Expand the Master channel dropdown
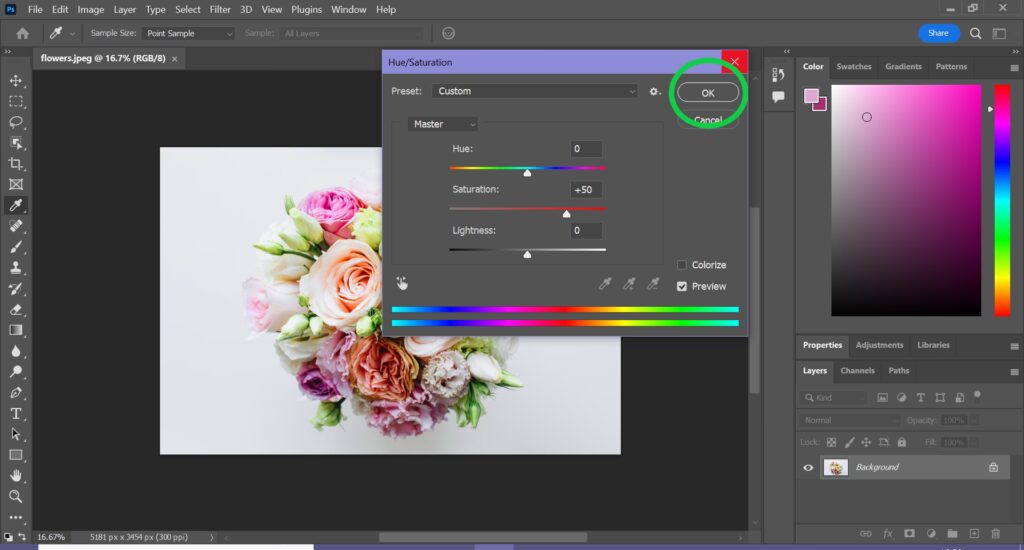Viewport: 1024px width, 550px height. click(x=443, y=124)
